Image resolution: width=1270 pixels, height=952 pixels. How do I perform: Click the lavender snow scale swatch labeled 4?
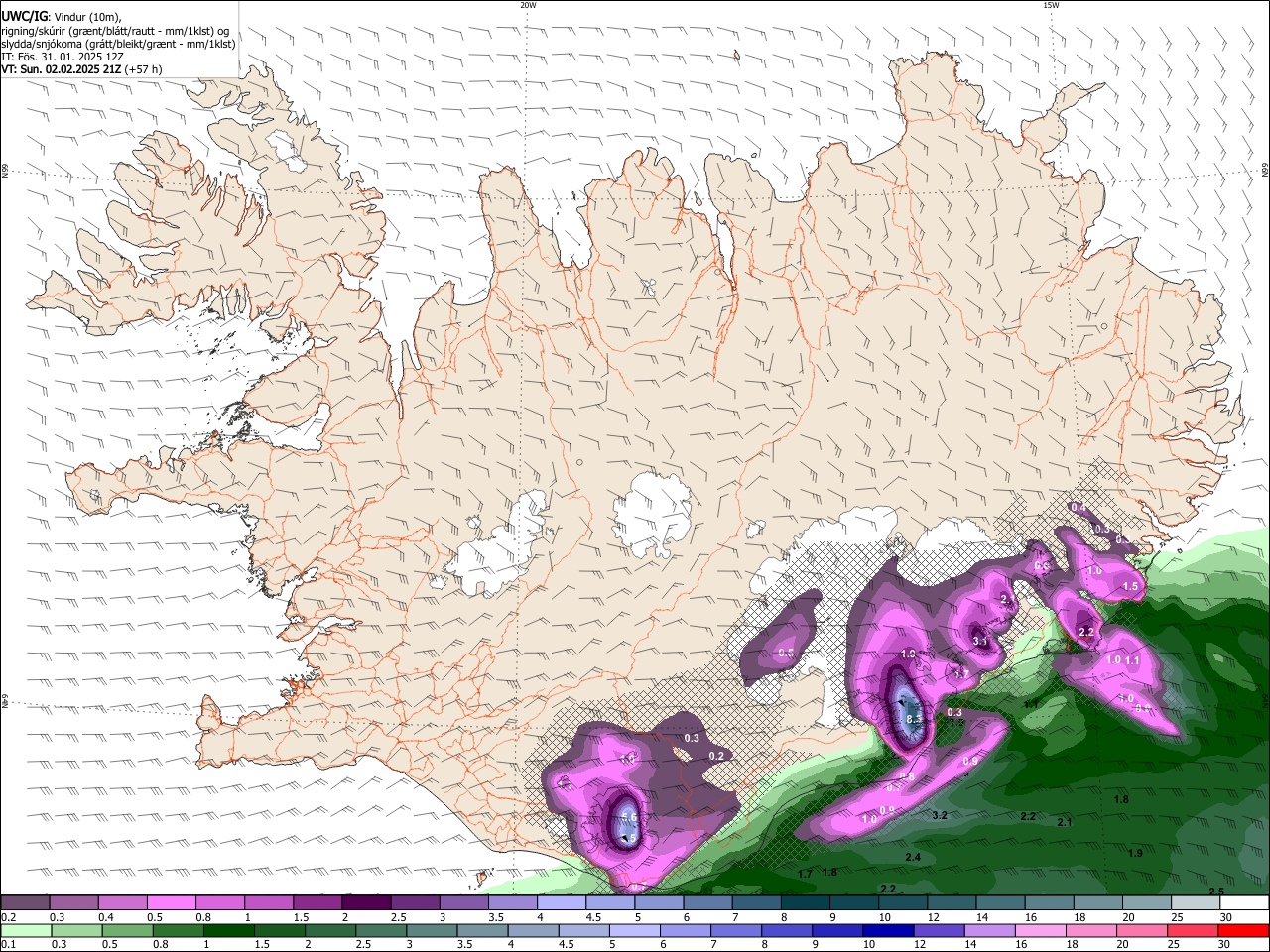click(x=561, y=903)
